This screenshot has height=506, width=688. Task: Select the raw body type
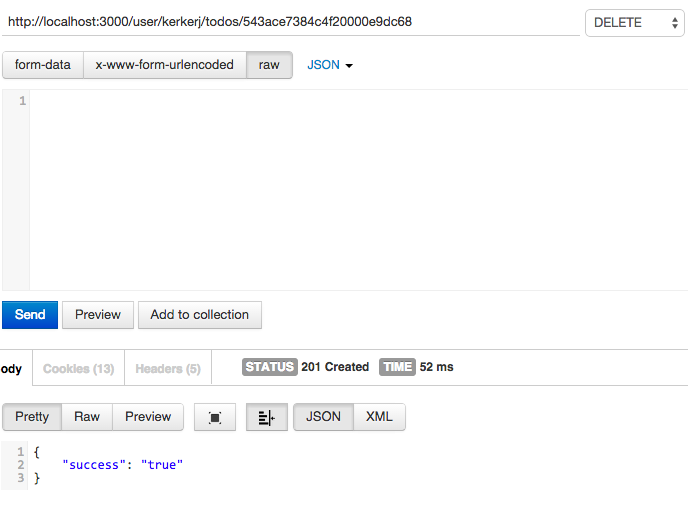(x=269, y=65)
